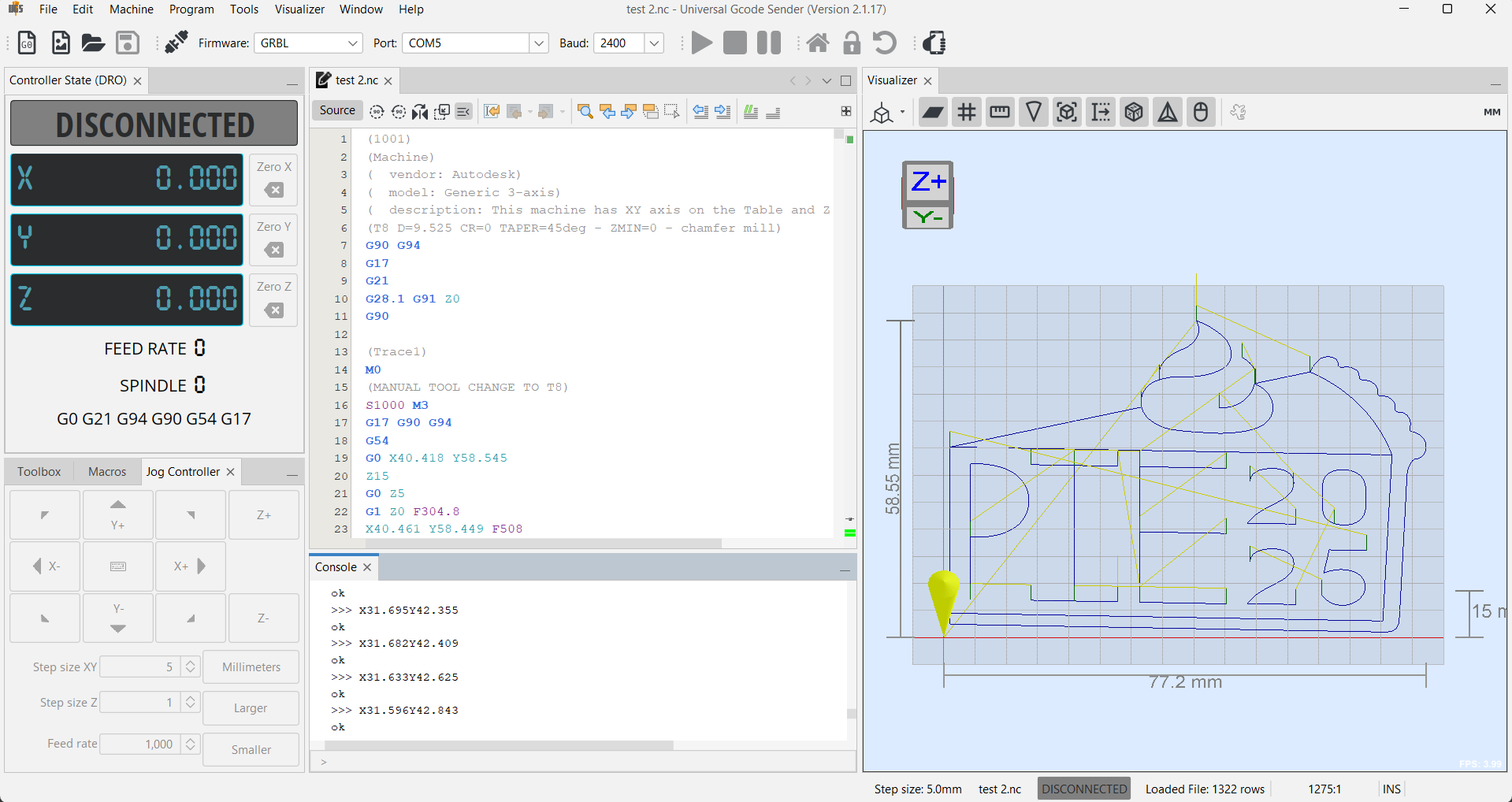Click the mirror gcode icon

click(420, 112)
